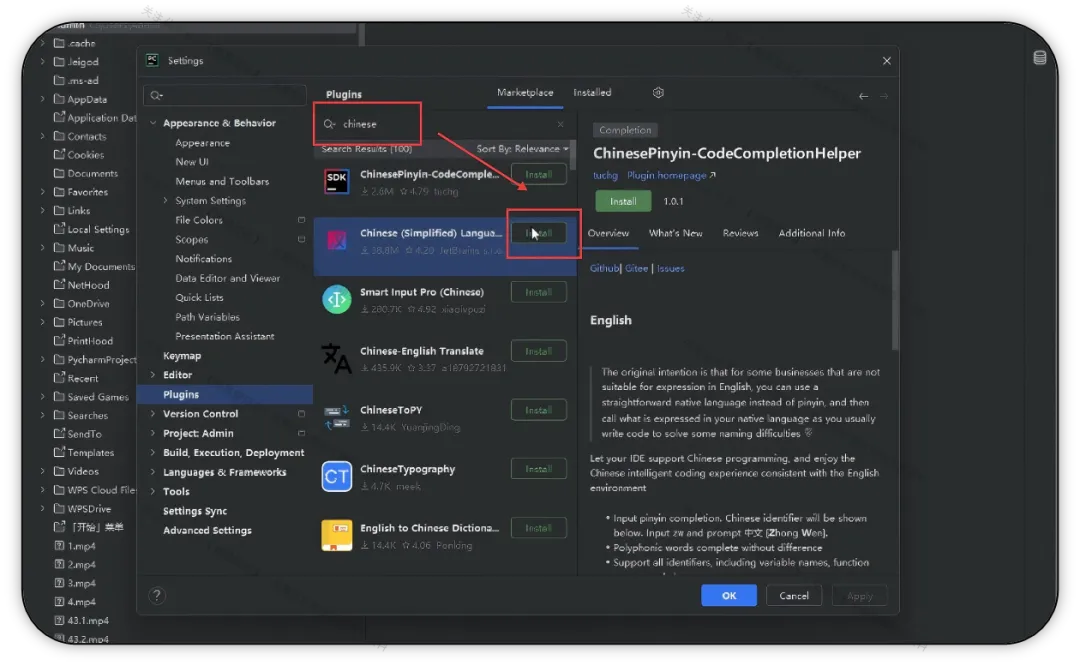The width and height of the screenshot is (1080, 666).
Task: Open the Notifications settings page
Action: tap(203, 259)
